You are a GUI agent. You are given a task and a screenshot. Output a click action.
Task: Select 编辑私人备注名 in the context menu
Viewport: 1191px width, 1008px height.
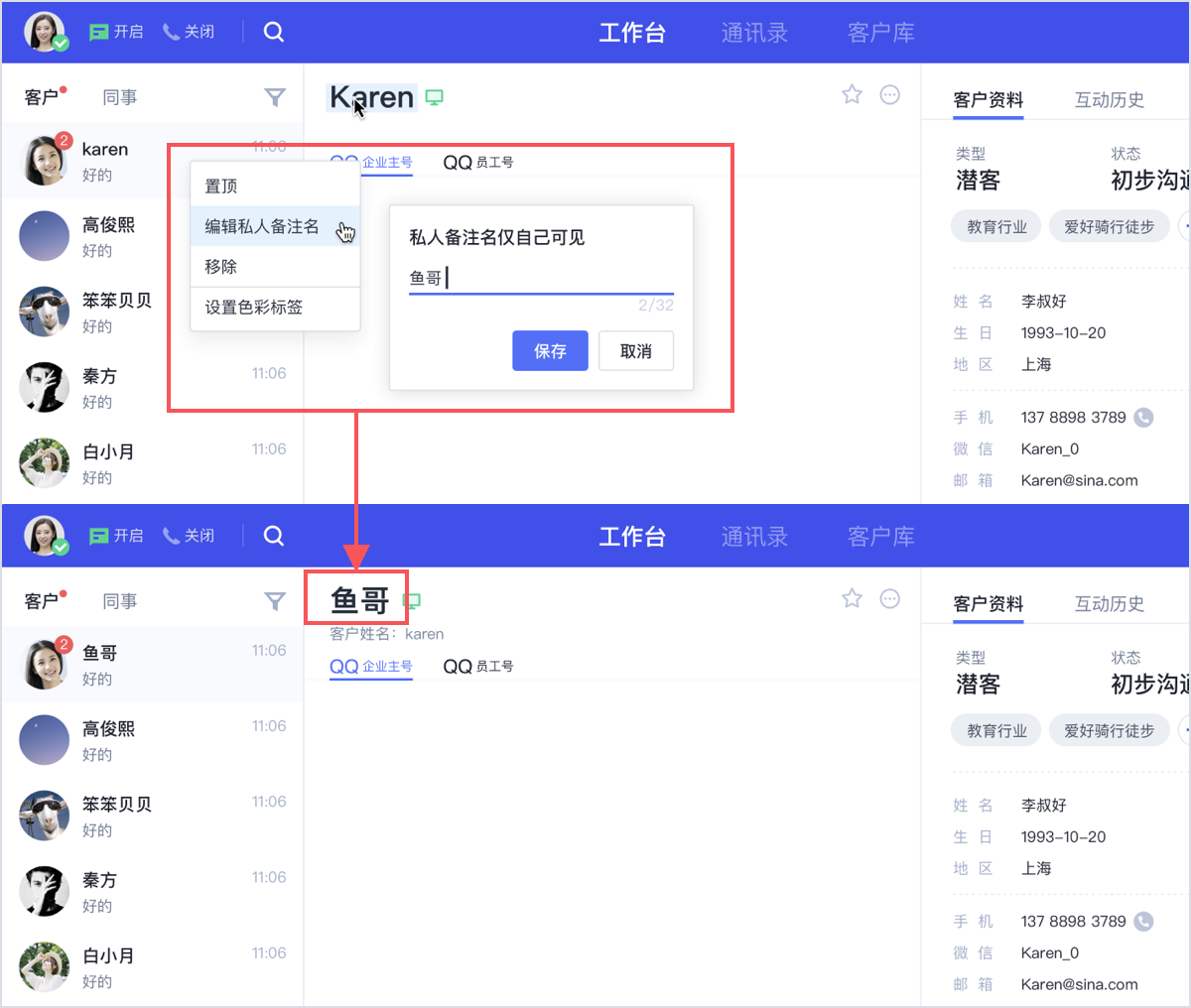[x=275, y=226]
